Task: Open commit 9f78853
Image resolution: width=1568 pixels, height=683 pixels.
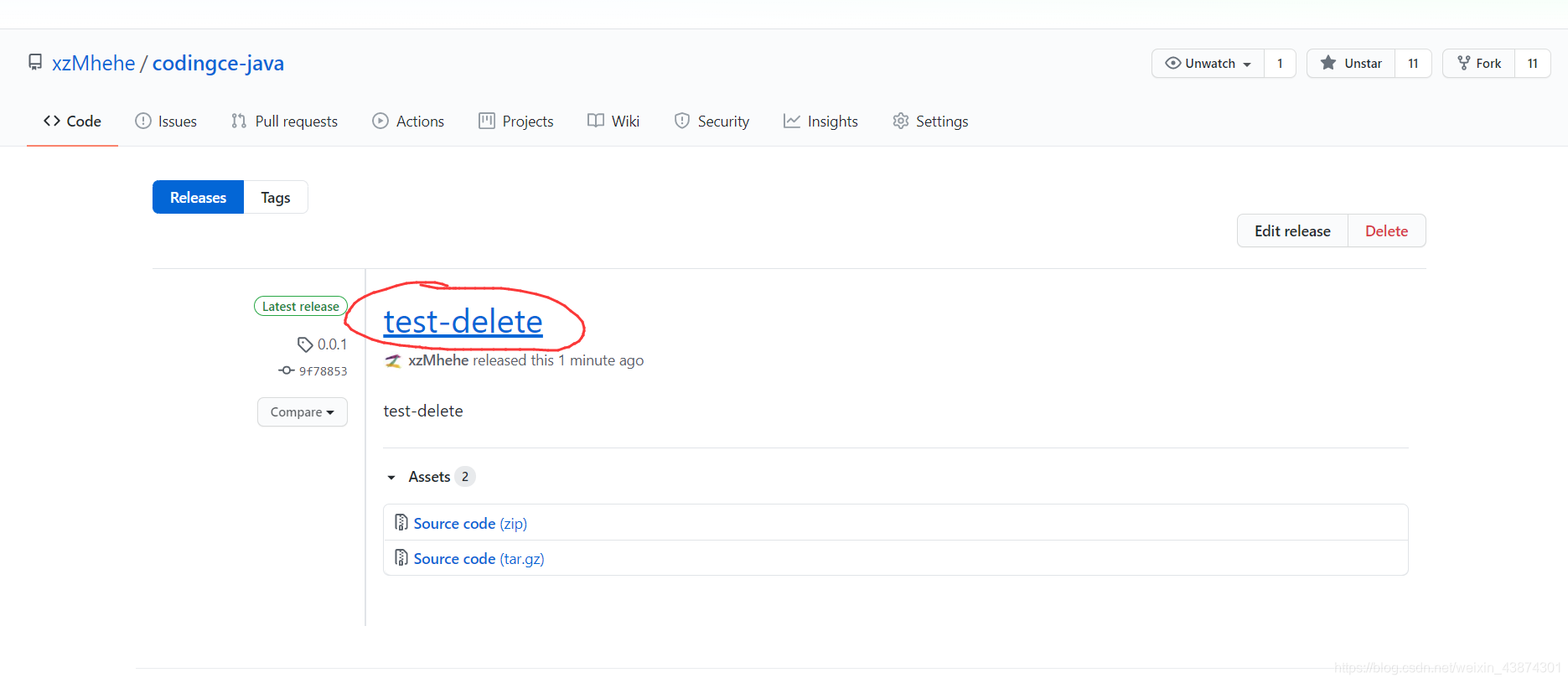Action: tap(323, 370)
